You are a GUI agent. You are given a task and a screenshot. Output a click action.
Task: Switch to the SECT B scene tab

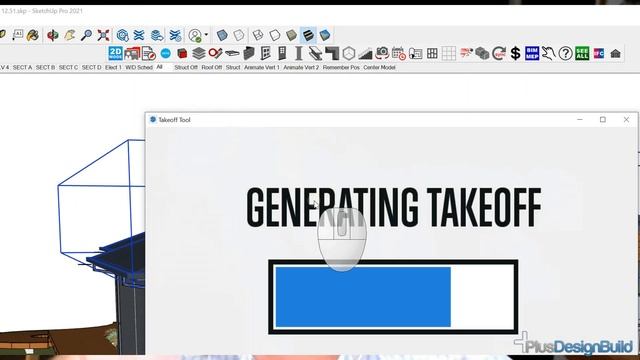pos(45,67)
